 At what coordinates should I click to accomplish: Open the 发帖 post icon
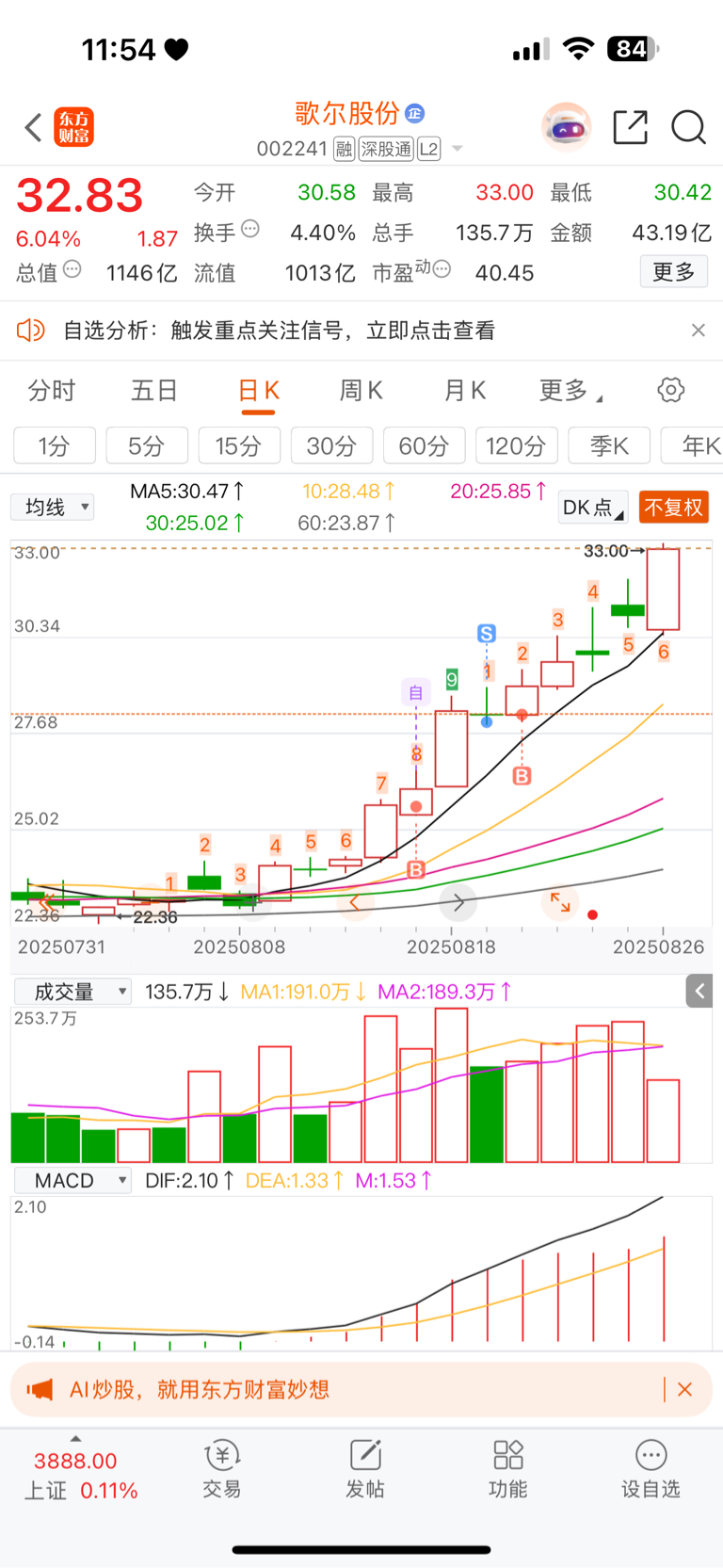tap(365, 1470)
